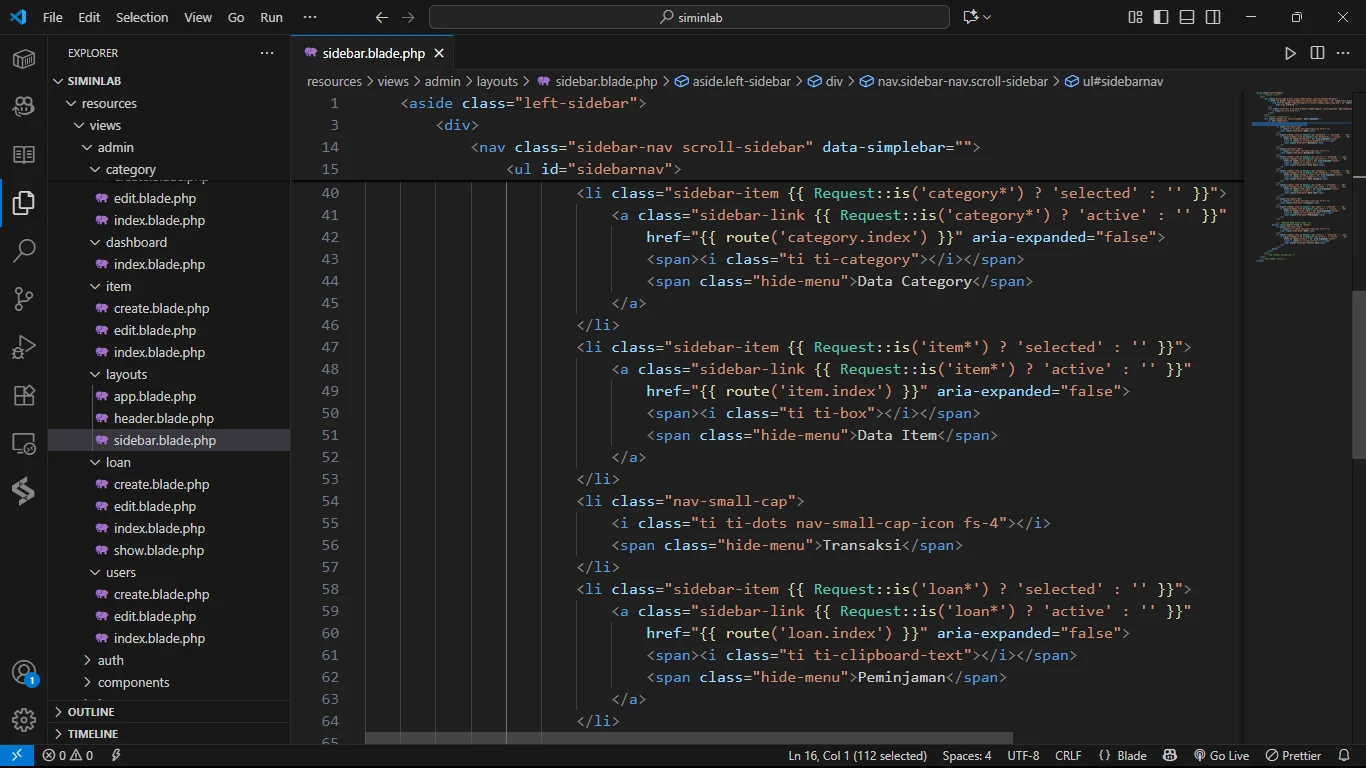This screenshot has height=768, width=1366.
Task: Open the Remote Explorer view
Action: pyautogui.click(x=24, y=443)
